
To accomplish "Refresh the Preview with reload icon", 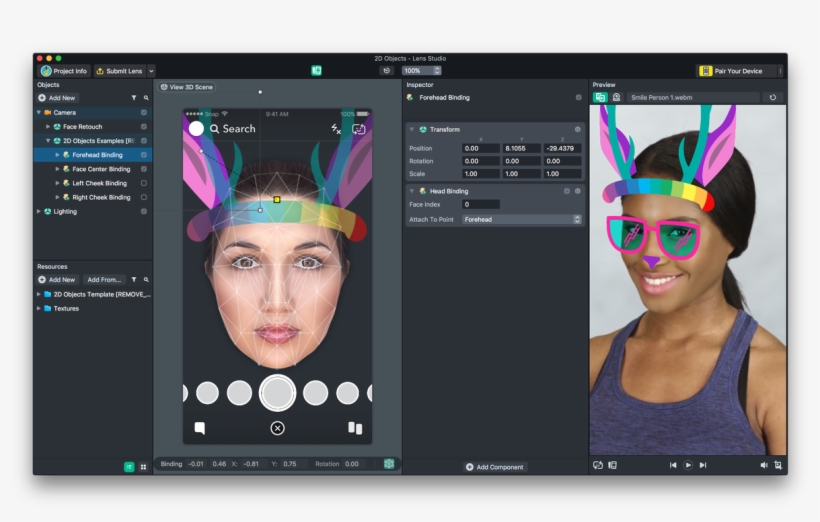I will tap(773, 97).
